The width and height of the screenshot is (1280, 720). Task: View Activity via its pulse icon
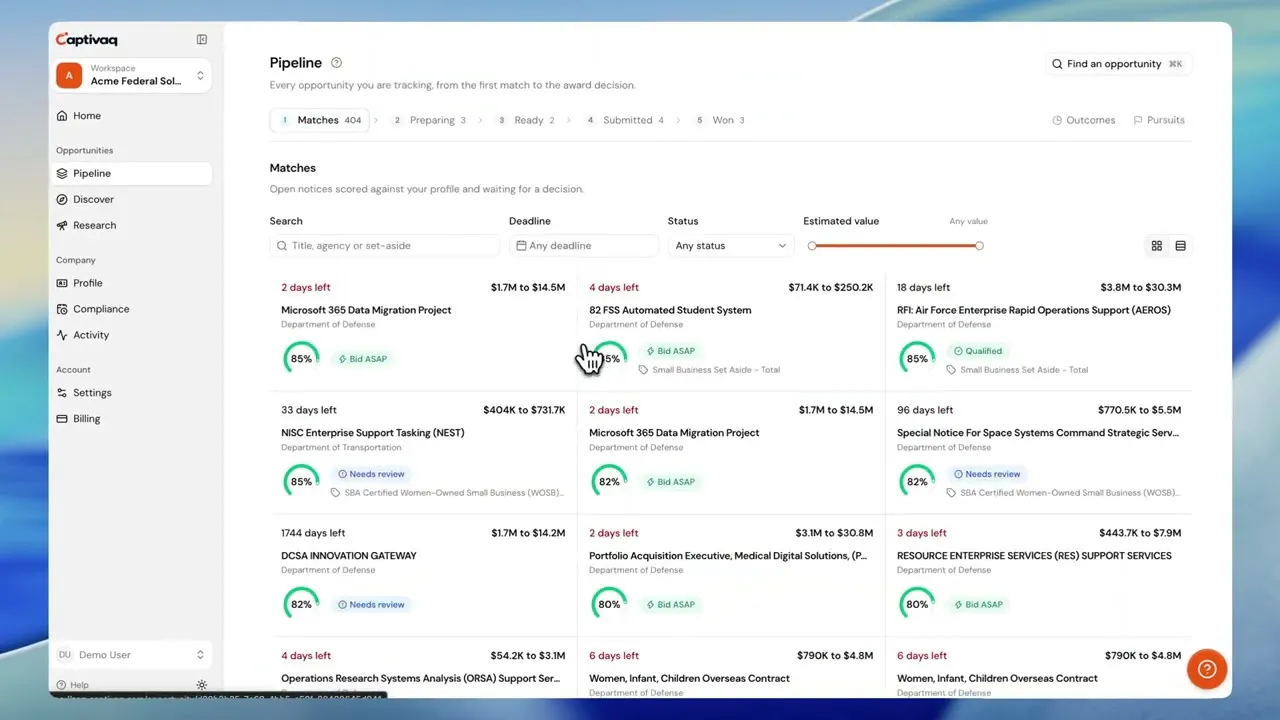tap(63, 336)
